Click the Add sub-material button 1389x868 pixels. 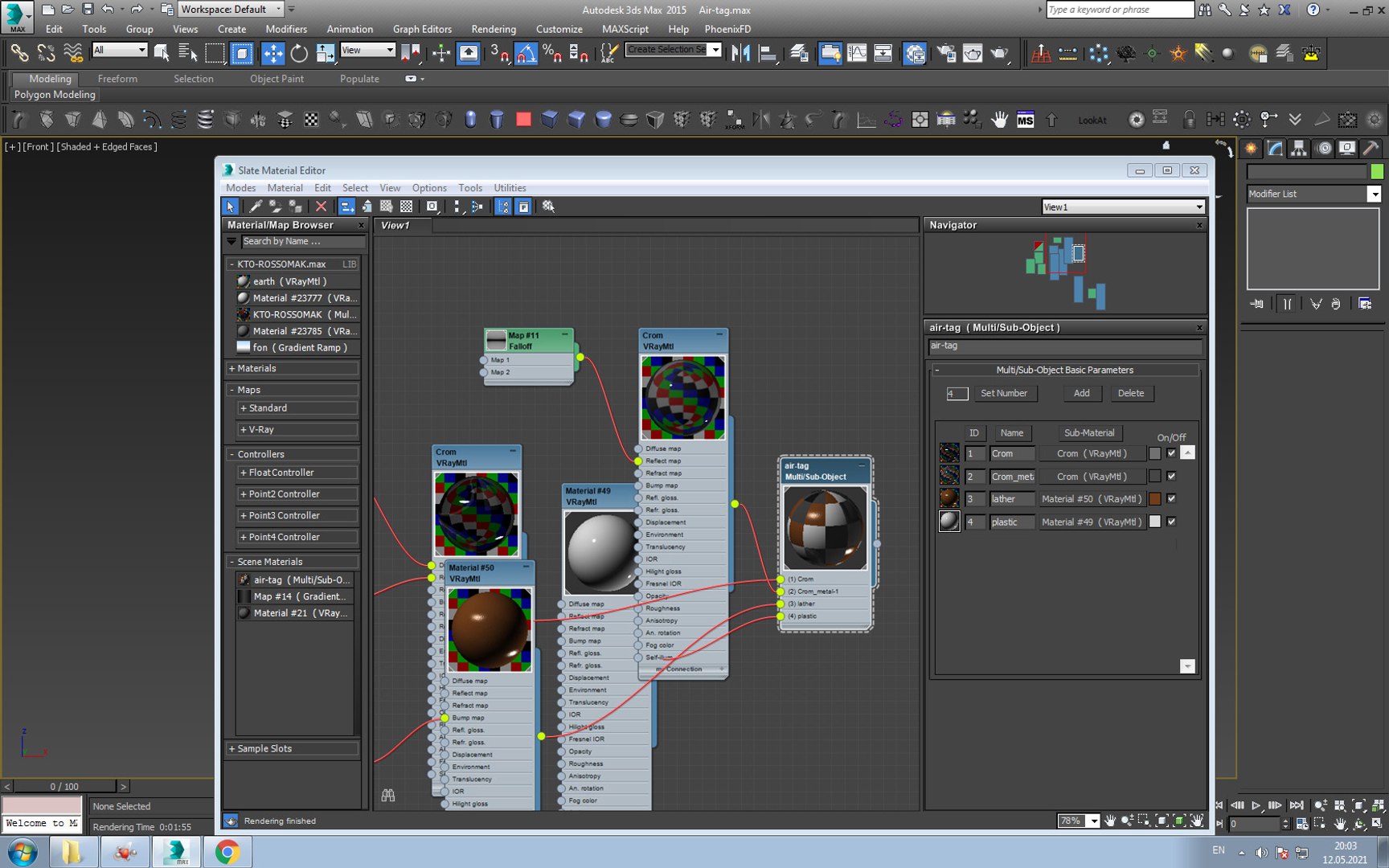pyautogui.click(x=1082, y=393)
